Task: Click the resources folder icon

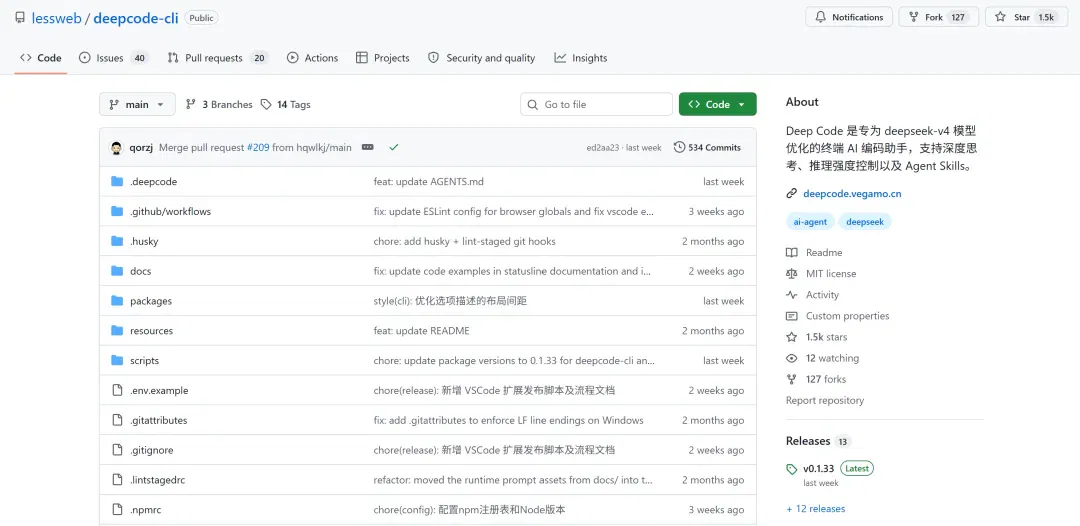Action: coord(116,330)
